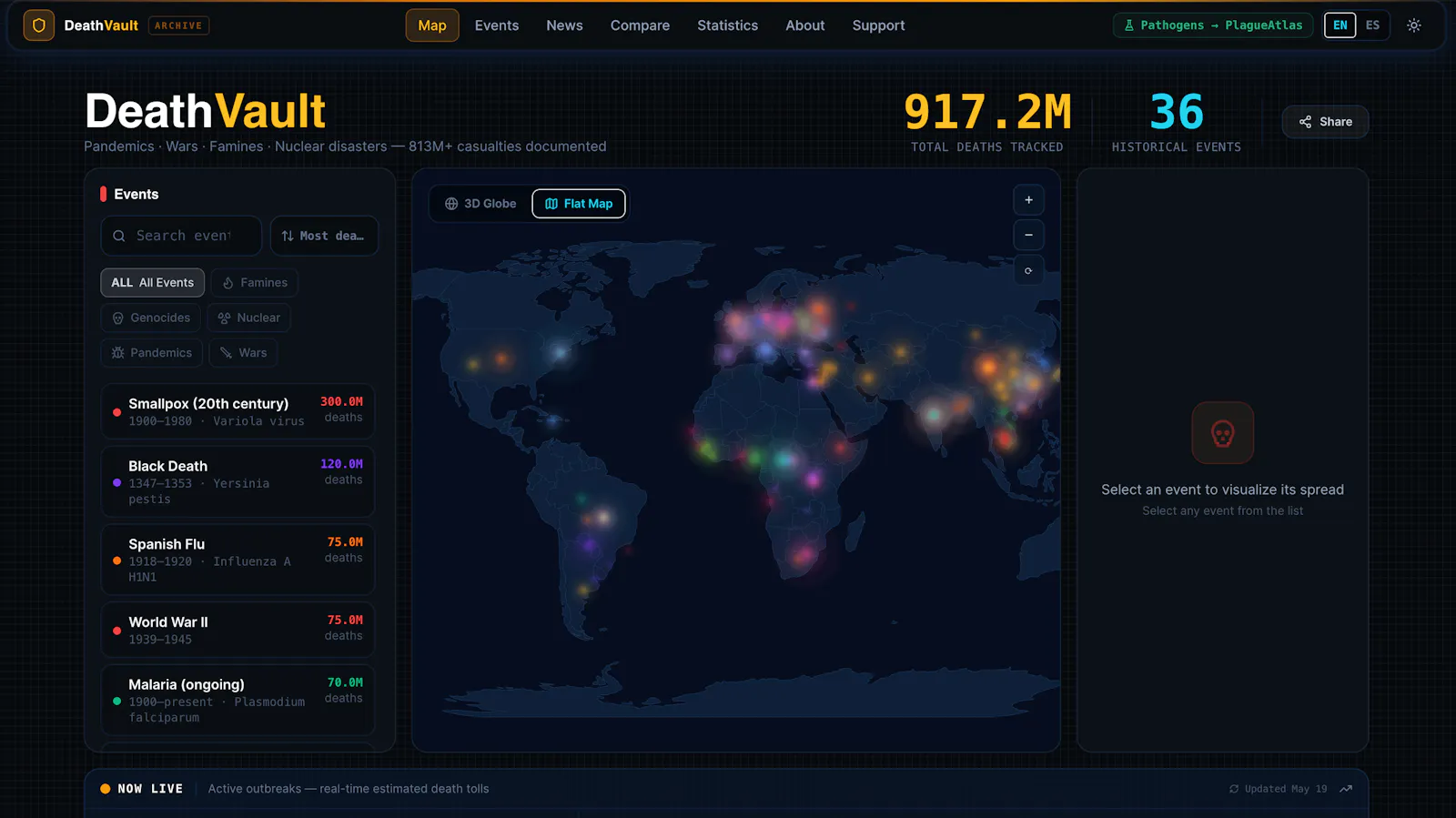Click the 300.0M deaths value
The height and width of the screenshot is (818, 1456).
(341, 401)
